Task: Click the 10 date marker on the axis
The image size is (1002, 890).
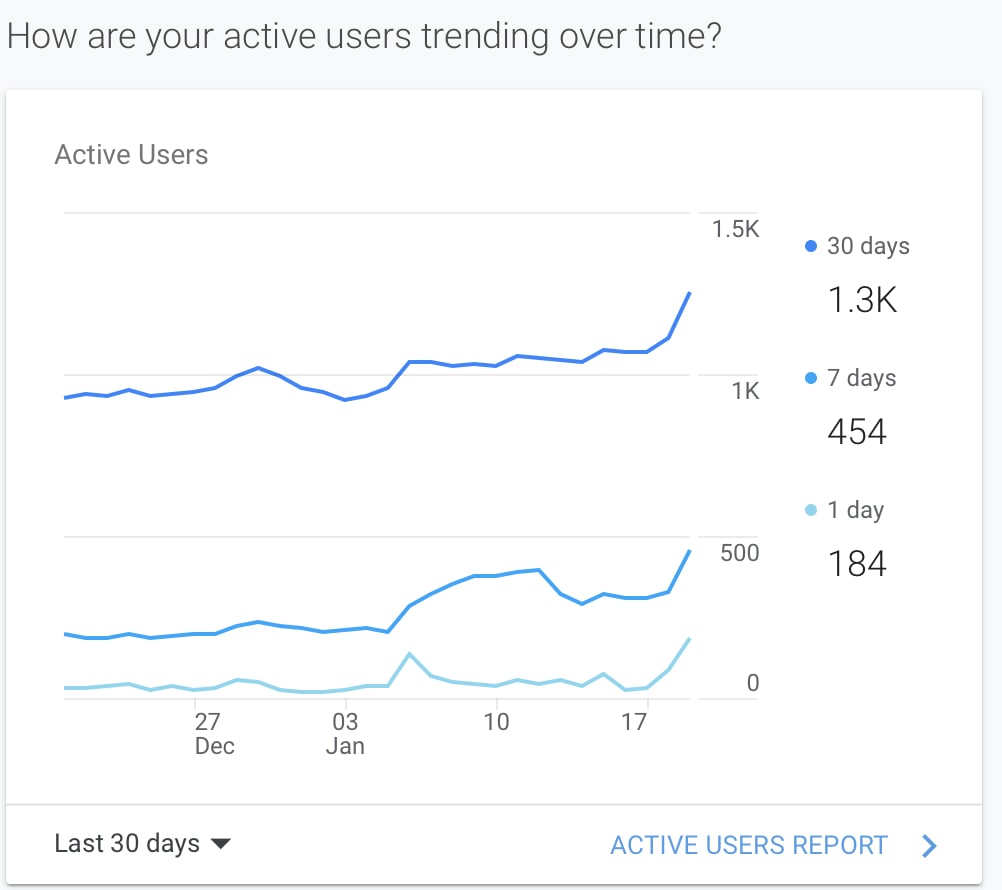Action: (x=496, y=722)
